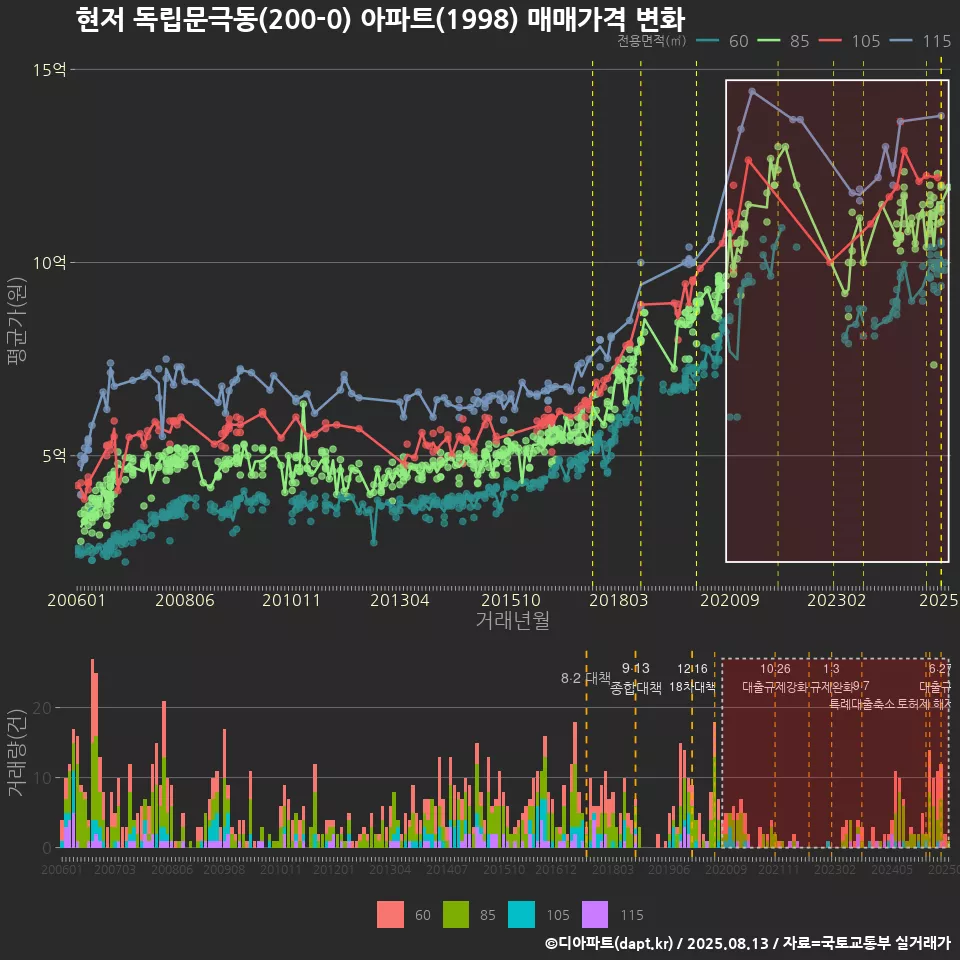The height and width of the screenshot is (960, 960).
Task: Click the 10억 price axis label
Action: pos(50,263)
